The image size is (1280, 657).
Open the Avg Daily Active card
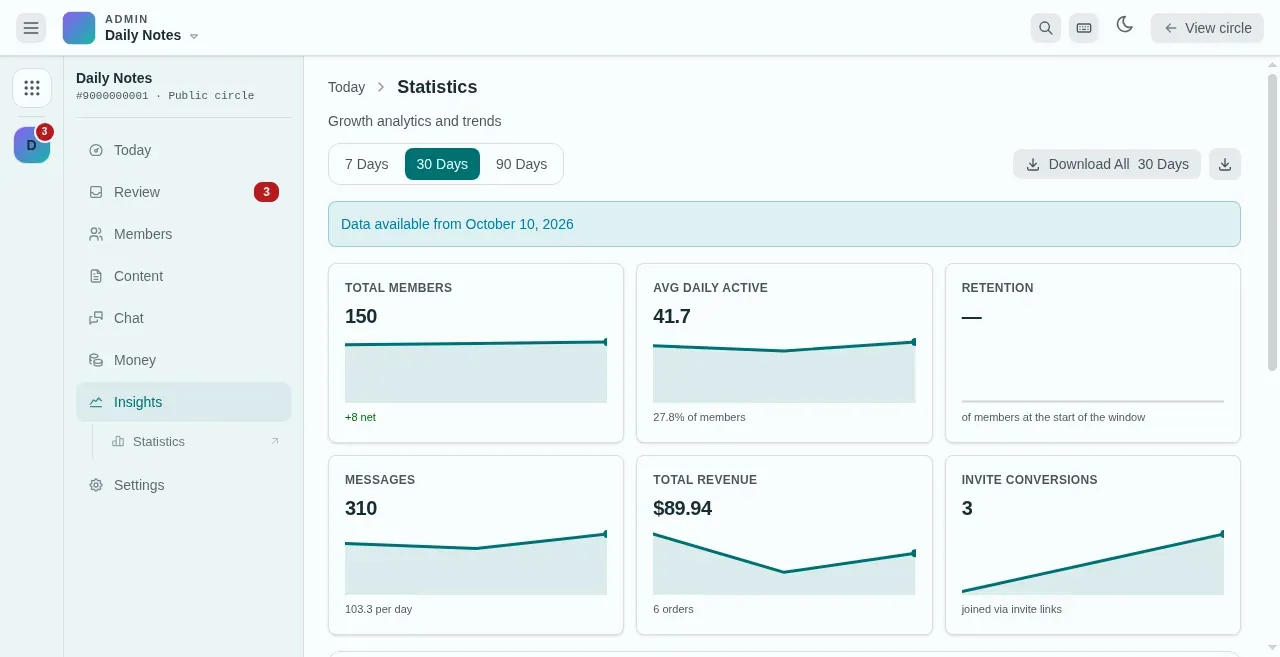784,353
